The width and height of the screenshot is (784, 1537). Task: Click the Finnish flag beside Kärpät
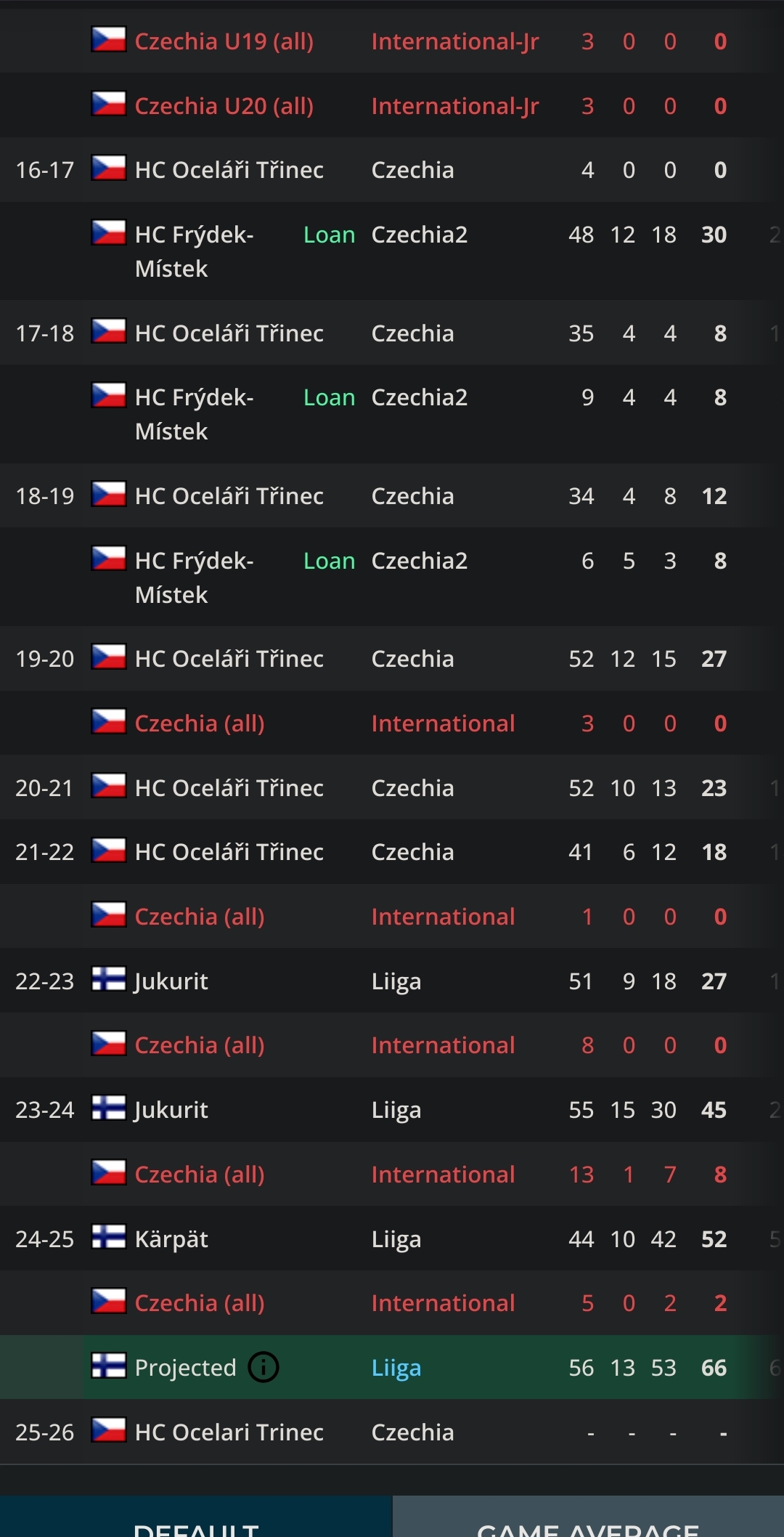109,1237
